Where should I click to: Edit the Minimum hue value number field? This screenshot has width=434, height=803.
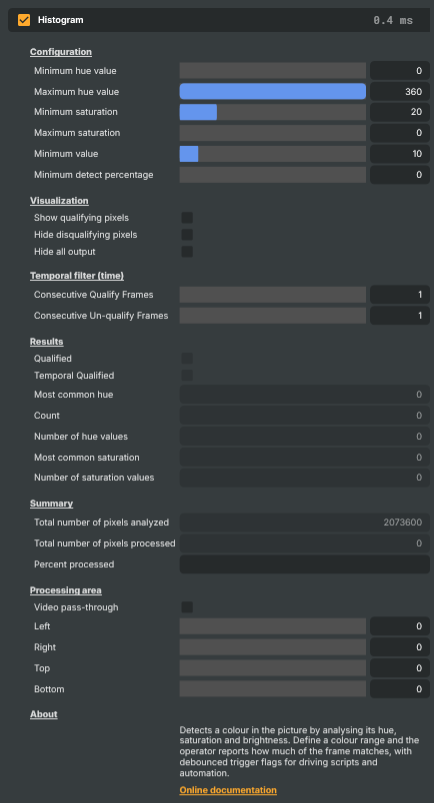pos(400,71)
